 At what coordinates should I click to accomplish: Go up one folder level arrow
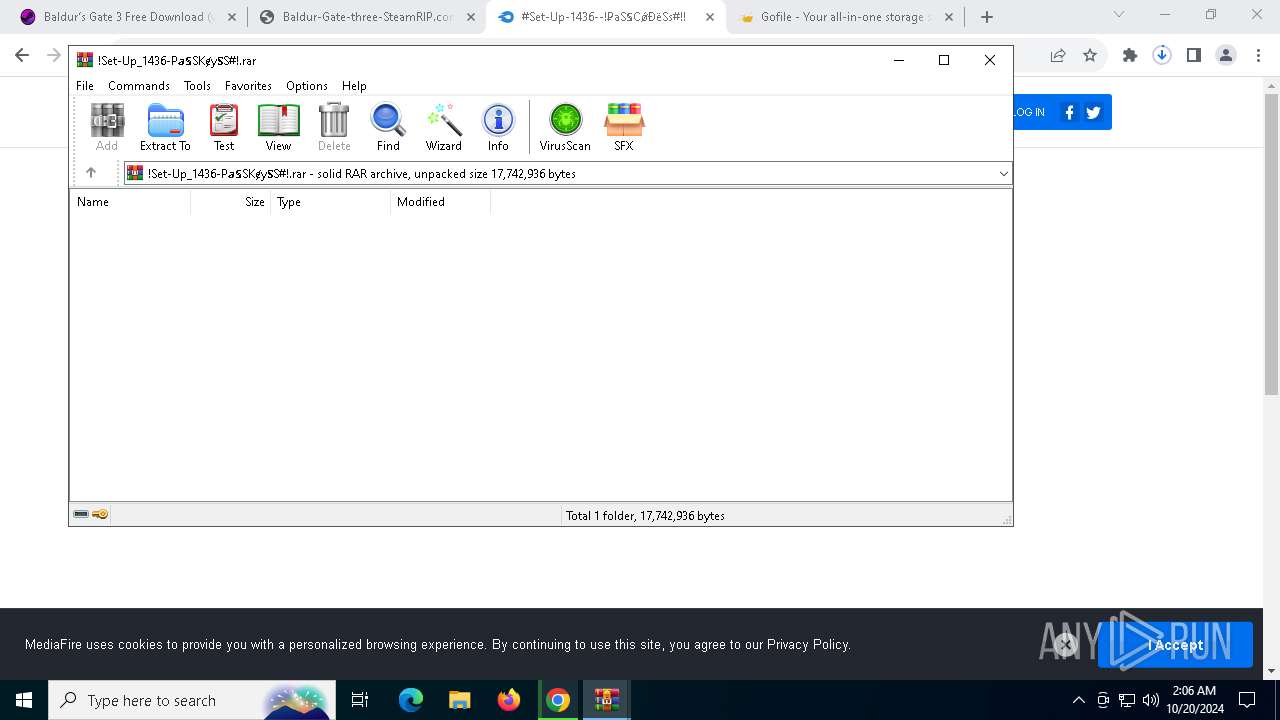(x=91, y=173)
